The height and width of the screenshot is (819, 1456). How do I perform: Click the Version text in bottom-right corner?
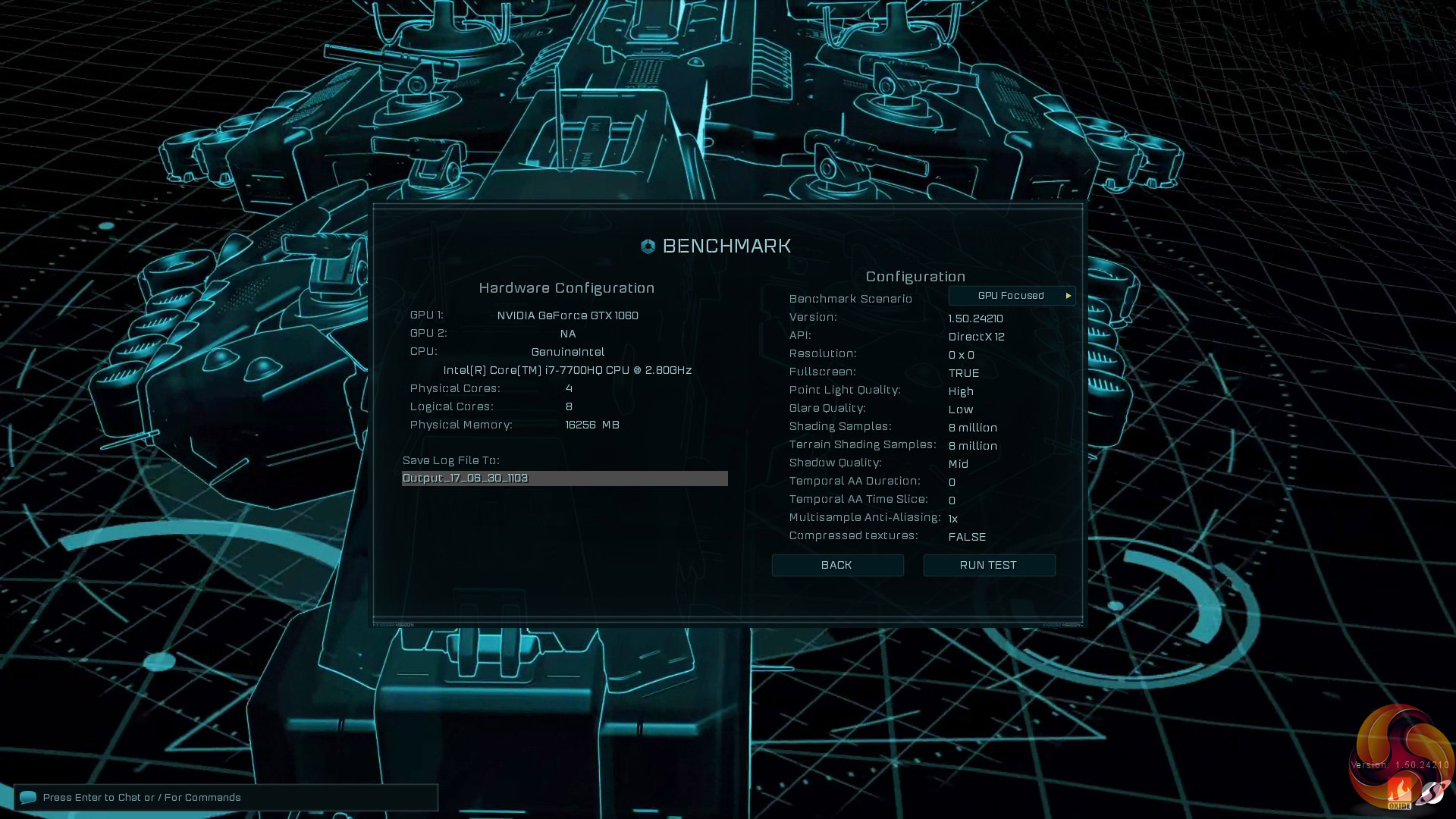click(1399, 765)
